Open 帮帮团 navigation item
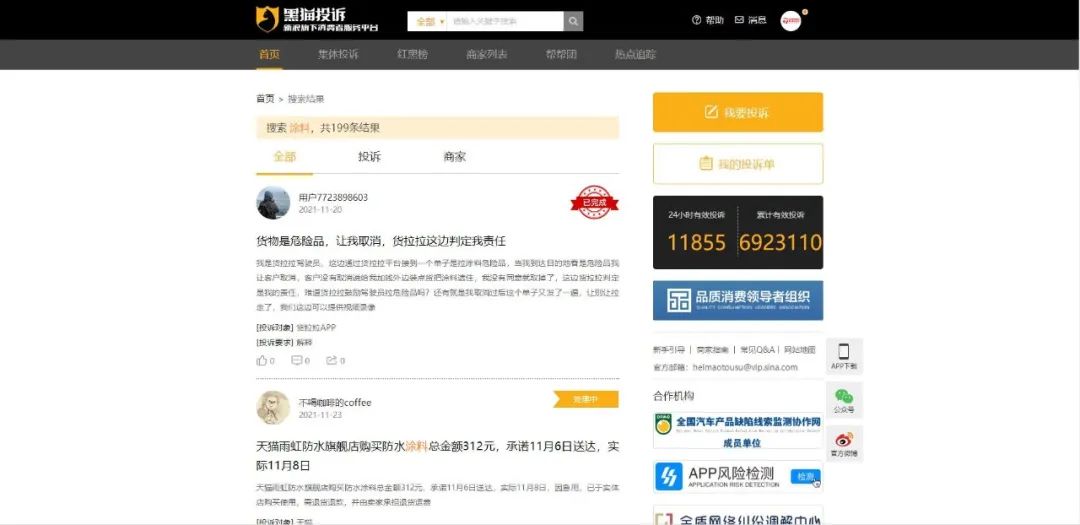This screenshot has width=1080, height=525. click(x=561, y=54)
